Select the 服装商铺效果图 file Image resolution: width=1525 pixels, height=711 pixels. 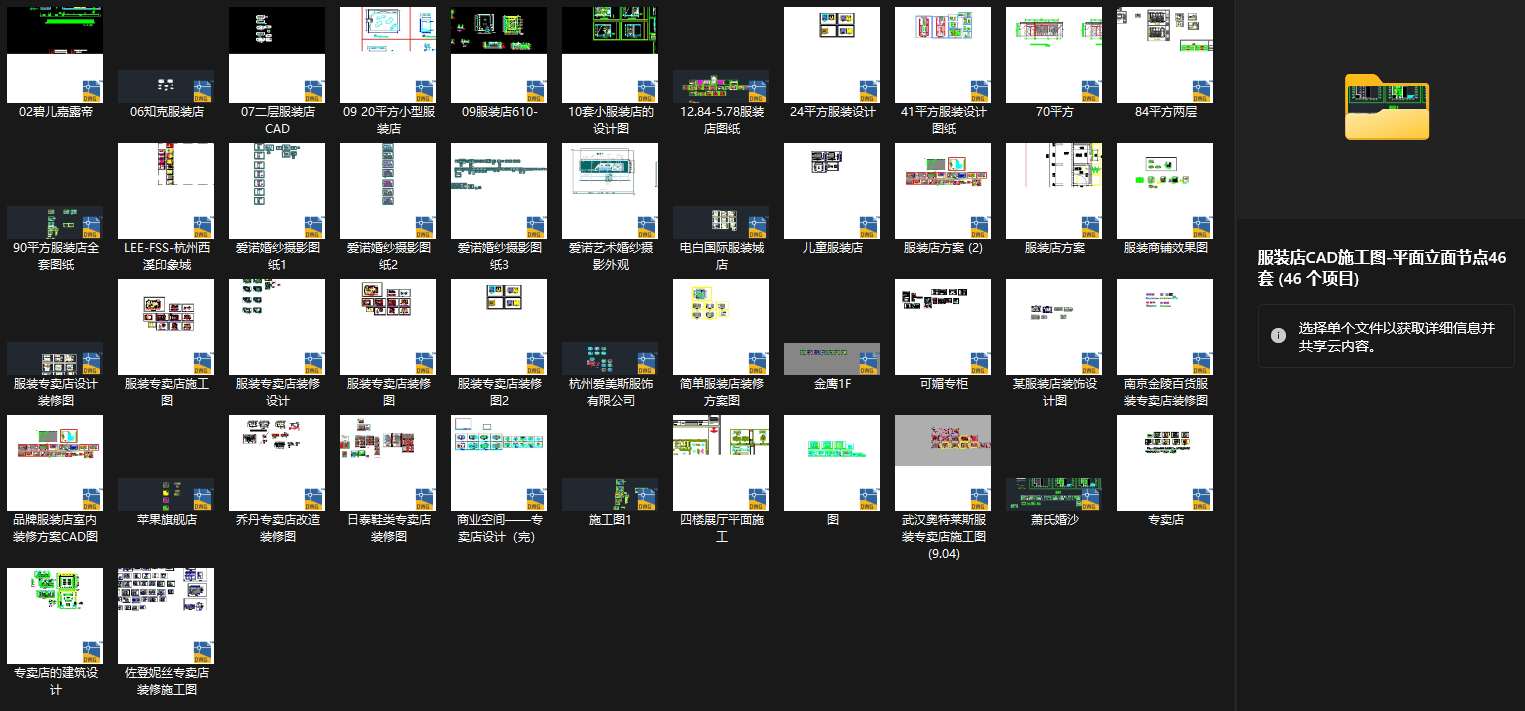1165,191
